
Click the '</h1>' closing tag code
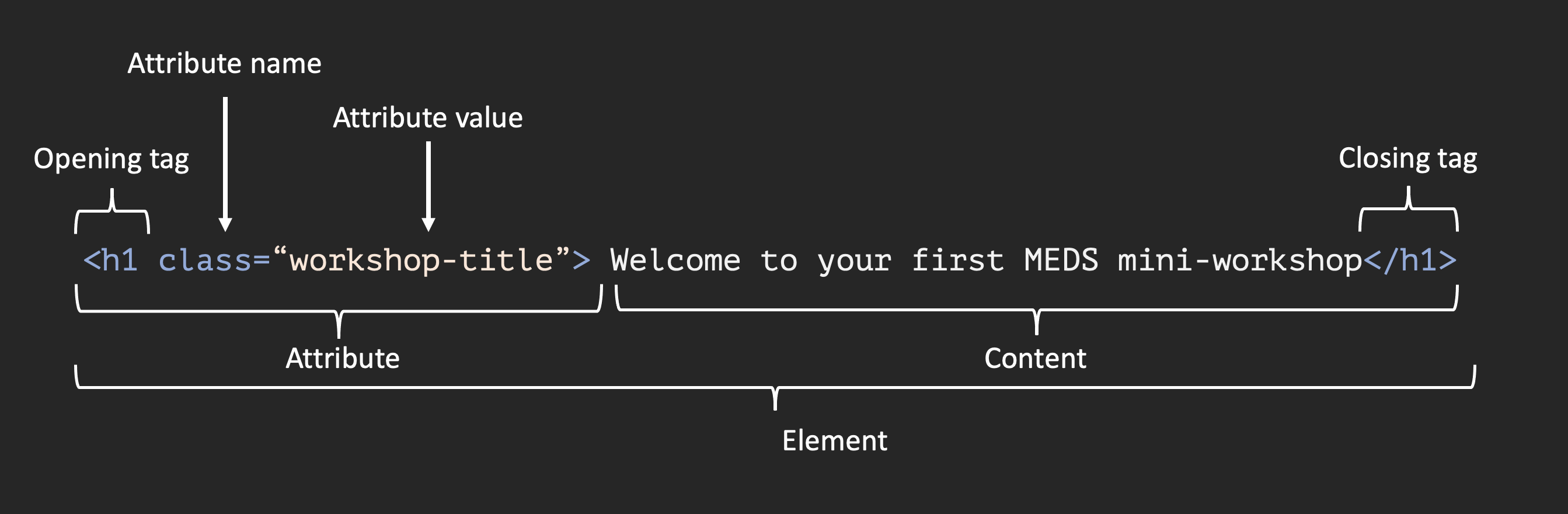1409,260
